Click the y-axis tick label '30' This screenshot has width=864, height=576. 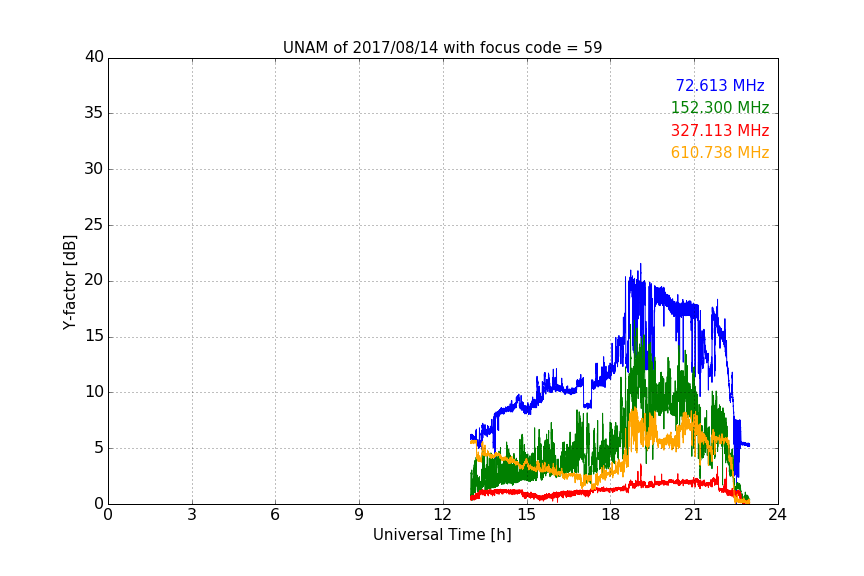[x=94, y=169]
